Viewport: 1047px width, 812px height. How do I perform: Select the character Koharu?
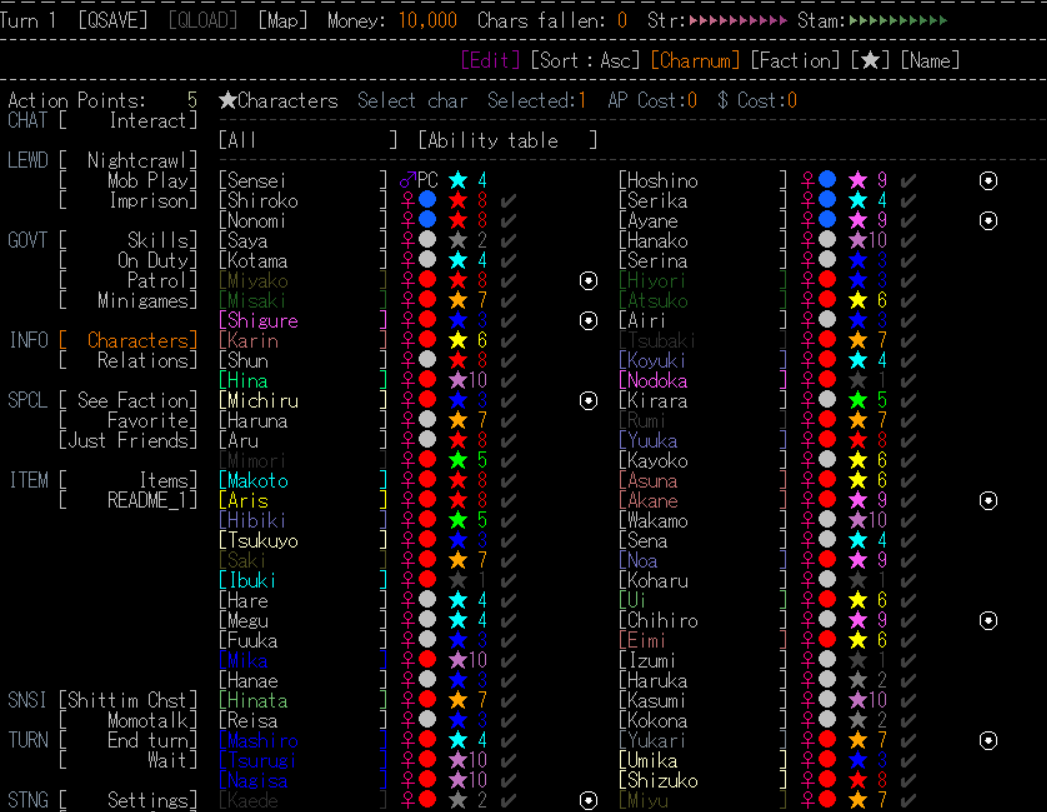pos(703,580)
